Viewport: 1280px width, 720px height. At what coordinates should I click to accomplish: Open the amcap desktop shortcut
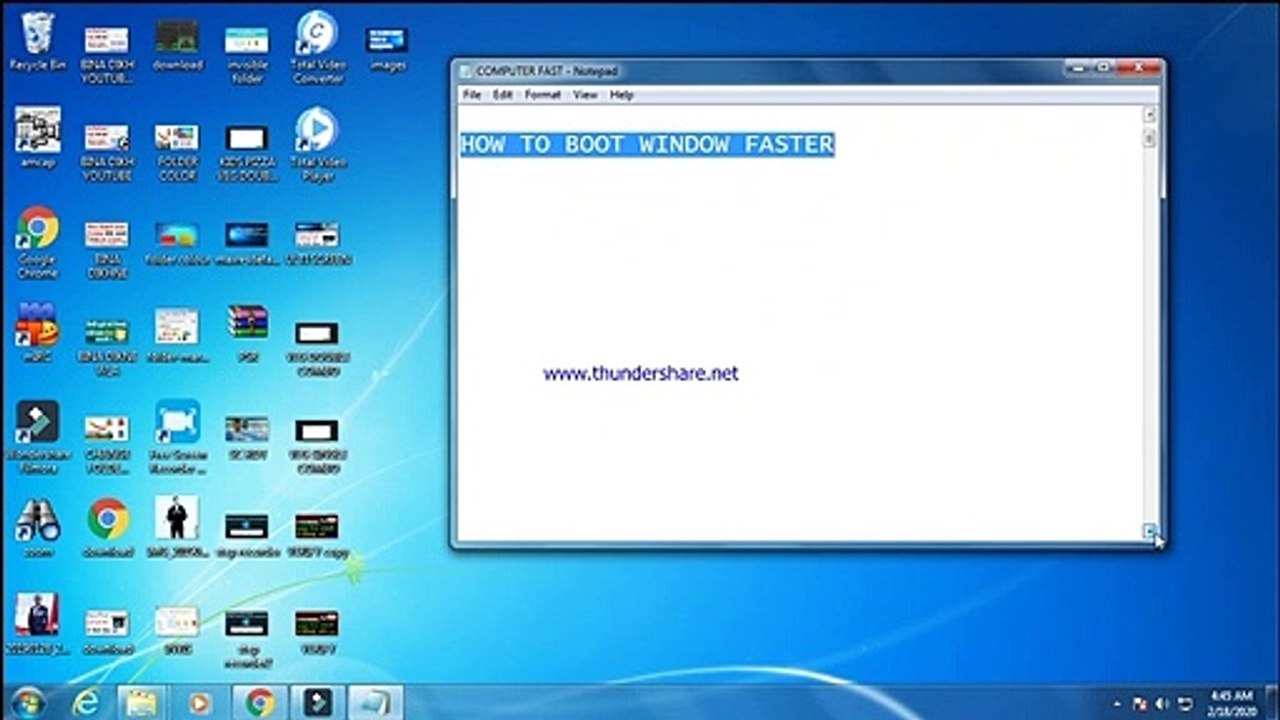pyautogui.click(x=37, y=138)
